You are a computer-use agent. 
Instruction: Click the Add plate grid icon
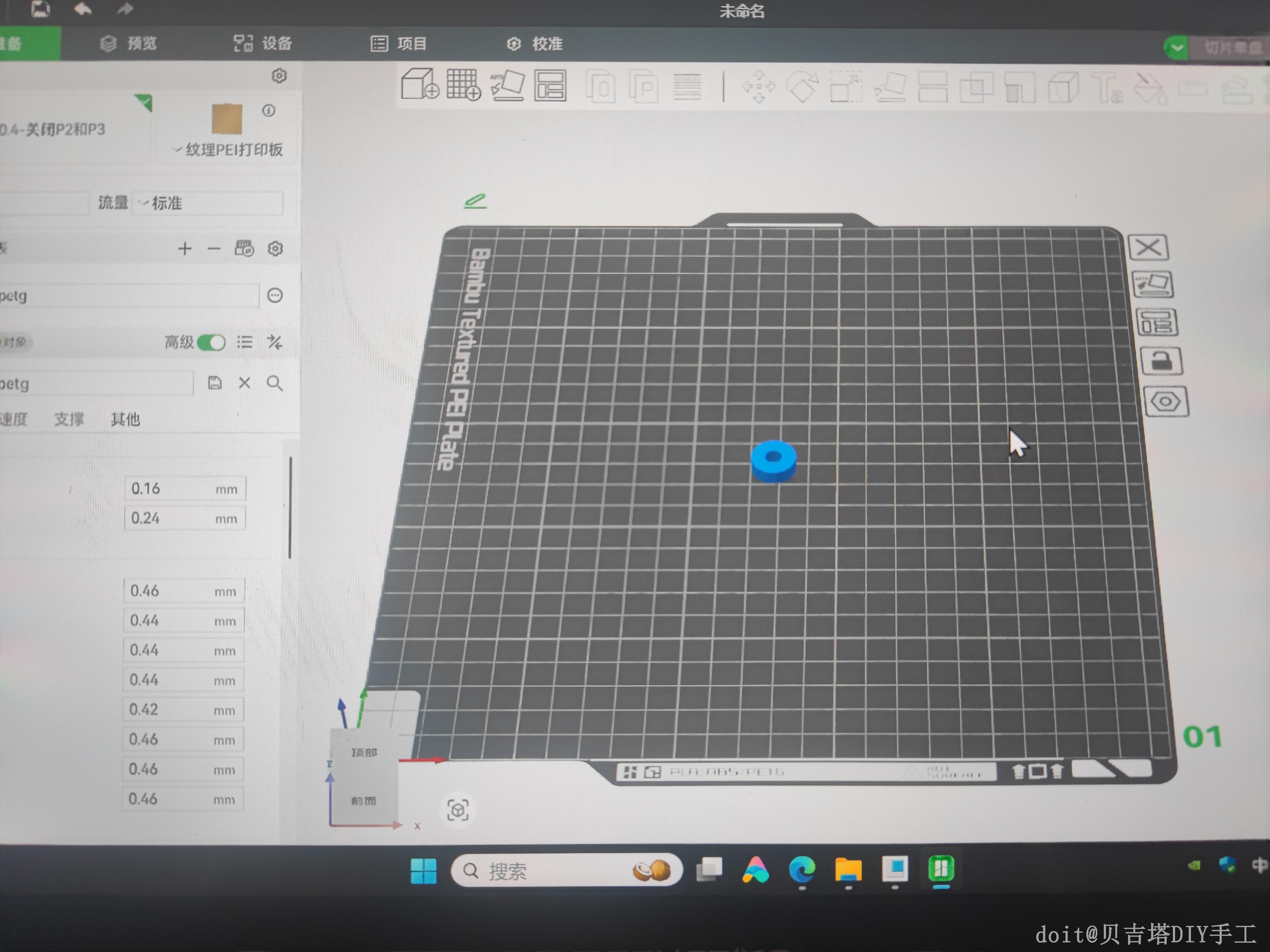pyautogui.click(x=463, y=84)
